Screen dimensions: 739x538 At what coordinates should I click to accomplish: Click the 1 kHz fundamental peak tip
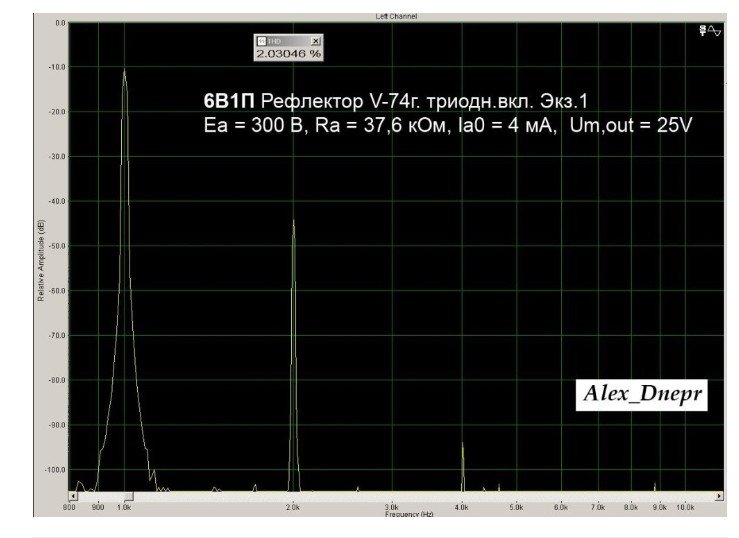click(x=124, y=71)
